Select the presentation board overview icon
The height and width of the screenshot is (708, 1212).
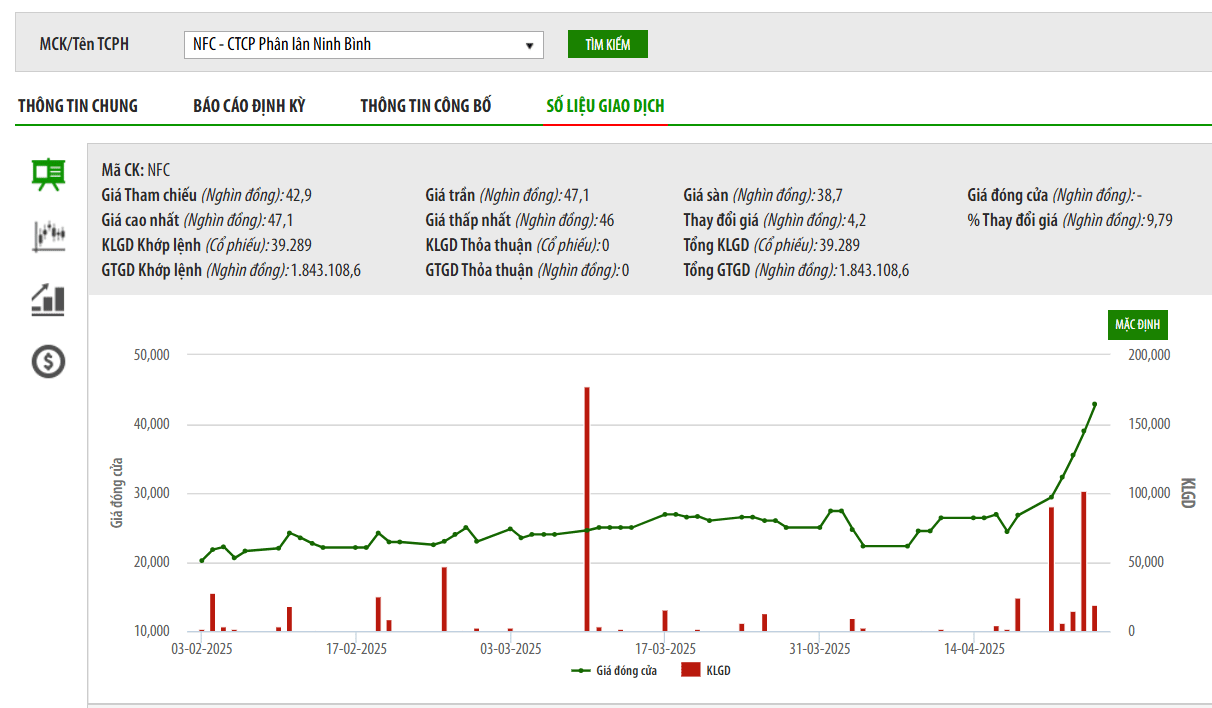(x=48, y=175)
